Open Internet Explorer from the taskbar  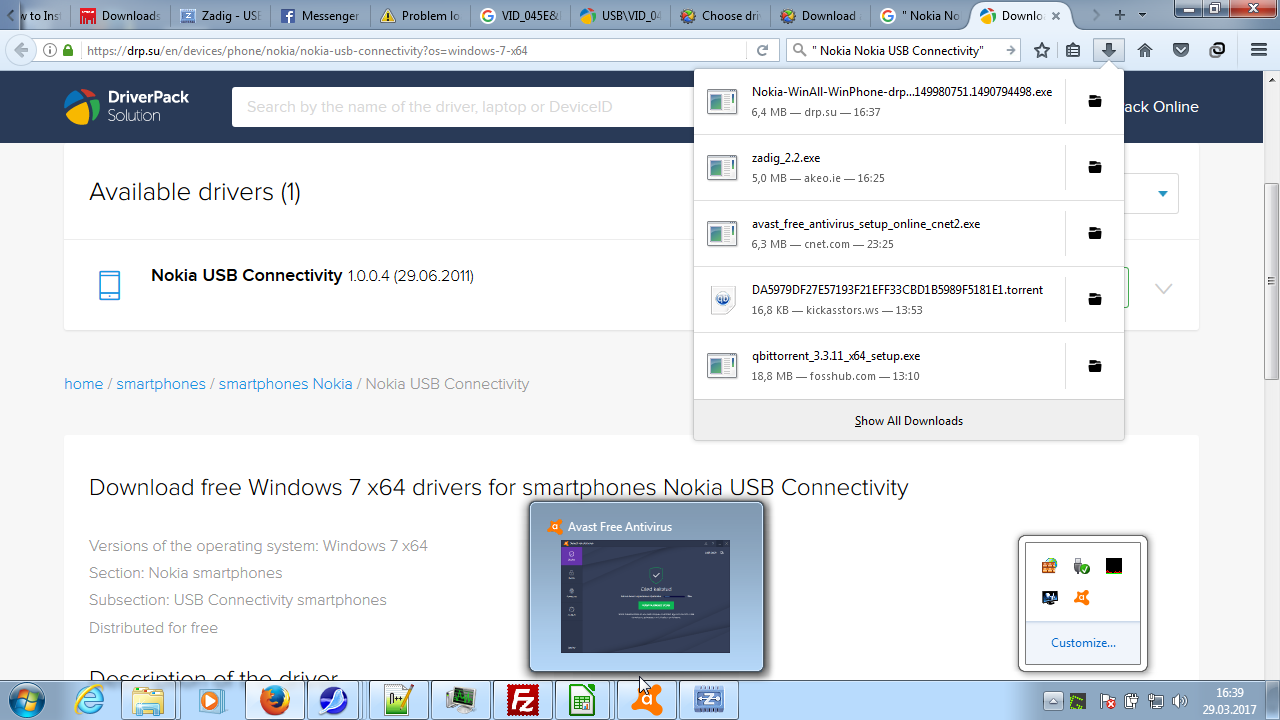click(90, 700)
